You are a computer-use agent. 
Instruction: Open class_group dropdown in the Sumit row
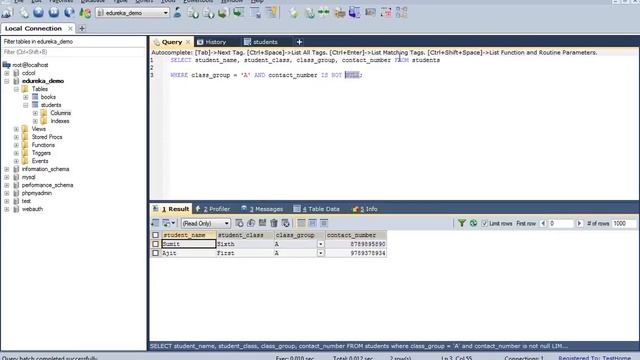tap(320, 244)
